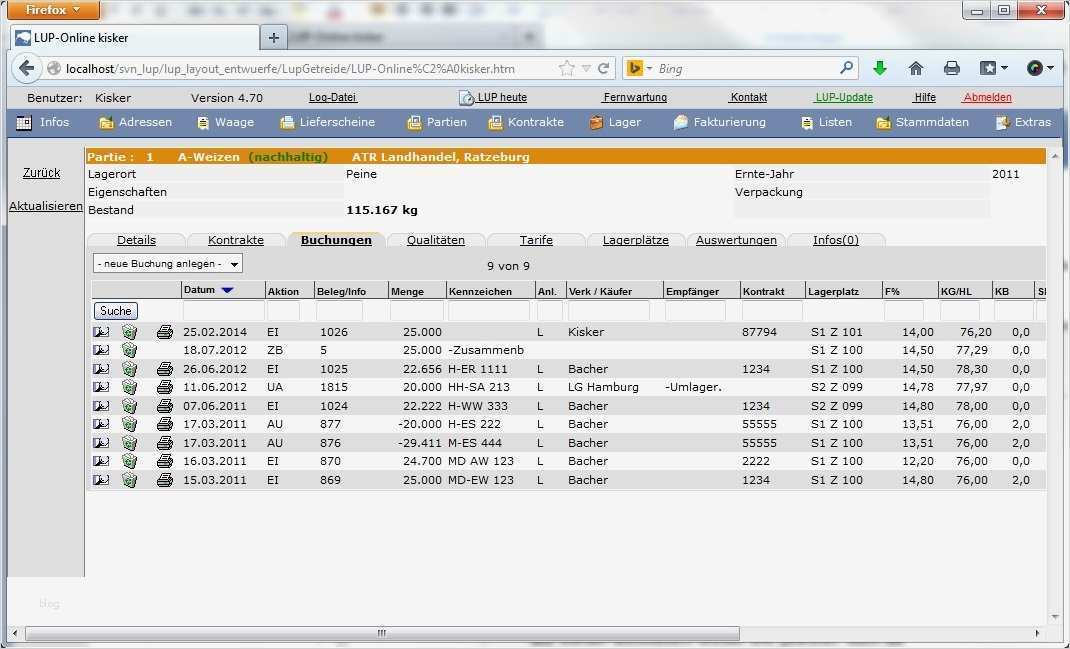Screen dimensions: 1070x649
Task: Delete booking 1815 via trash icon
Action: [129, 387]
